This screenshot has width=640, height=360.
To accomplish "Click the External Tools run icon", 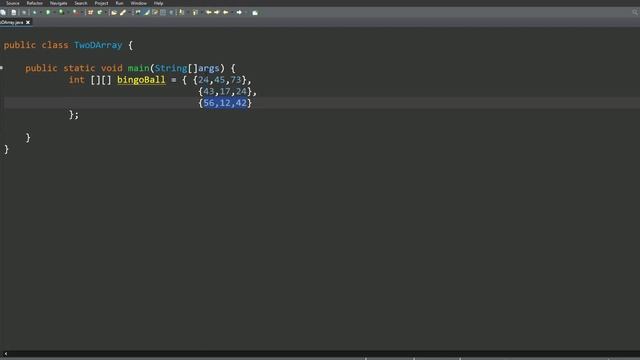I will pos(75,12).
